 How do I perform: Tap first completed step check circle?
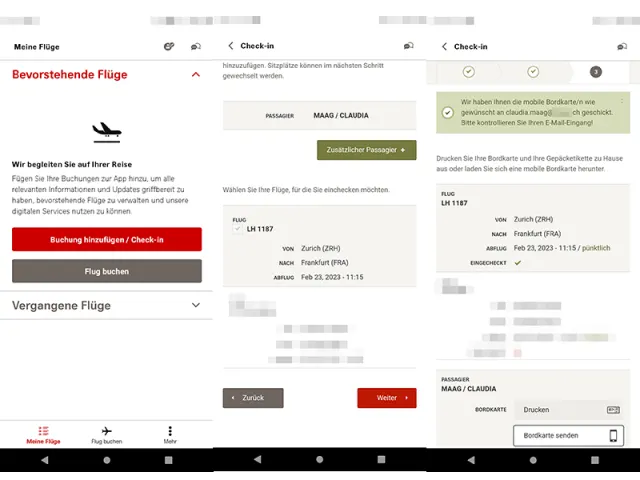click(469, 72)
